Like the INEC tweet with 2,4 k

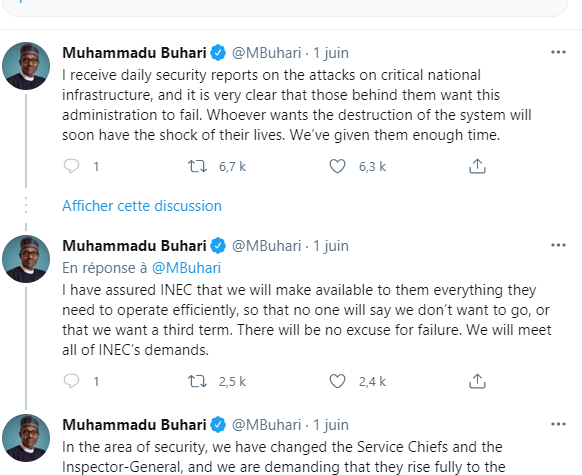click(x=337, y=381)
